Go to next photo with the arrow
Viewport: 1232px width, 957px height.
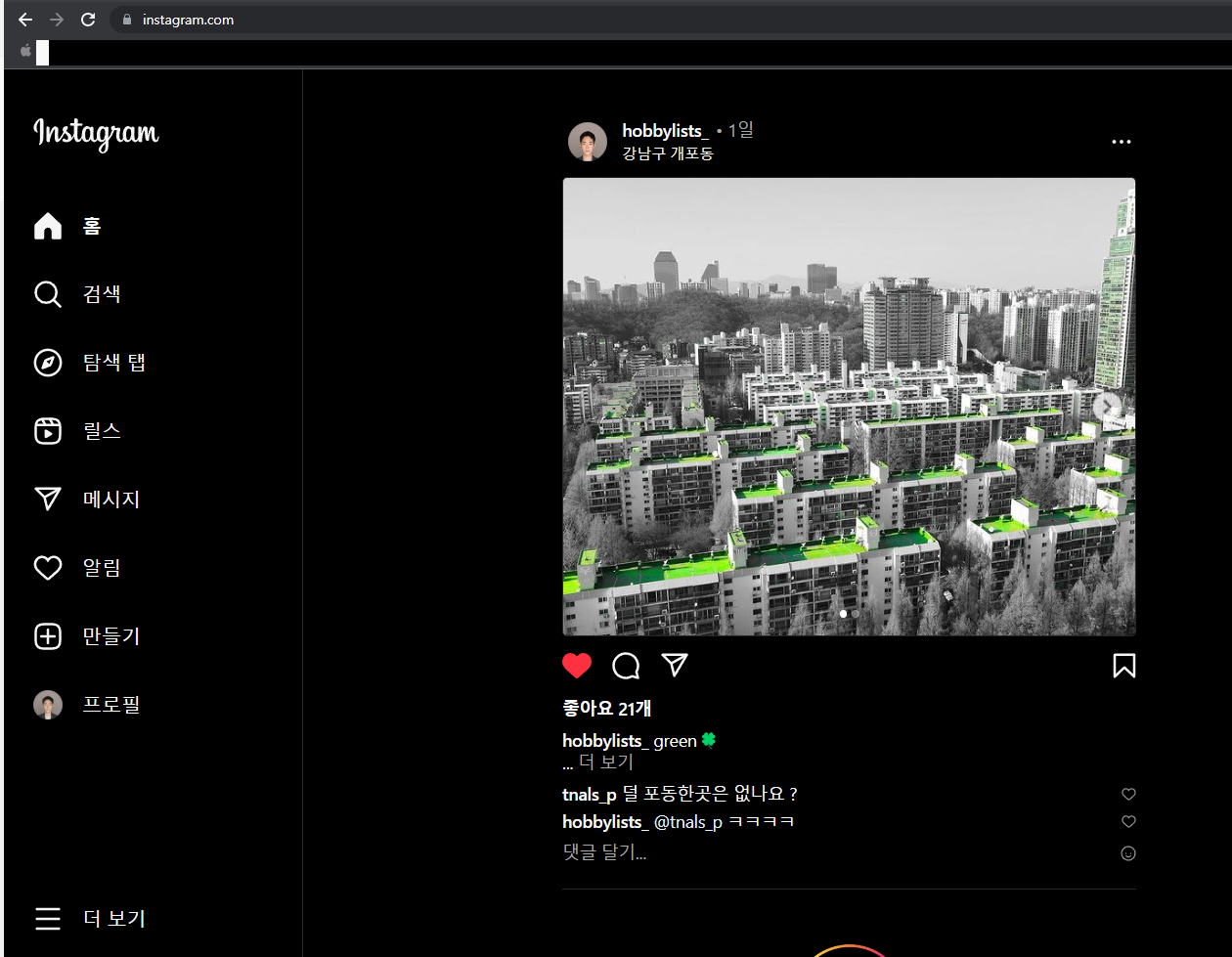tap(1108, 407)
